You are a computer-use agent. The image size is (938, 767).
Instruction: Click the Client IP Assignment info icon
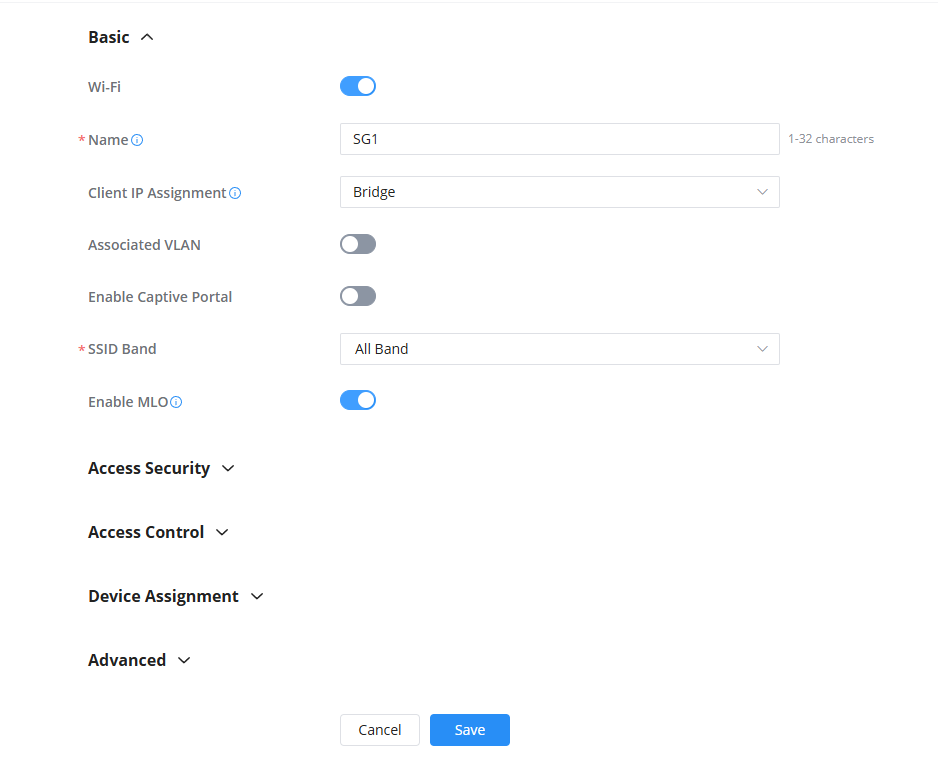[235, 193]
